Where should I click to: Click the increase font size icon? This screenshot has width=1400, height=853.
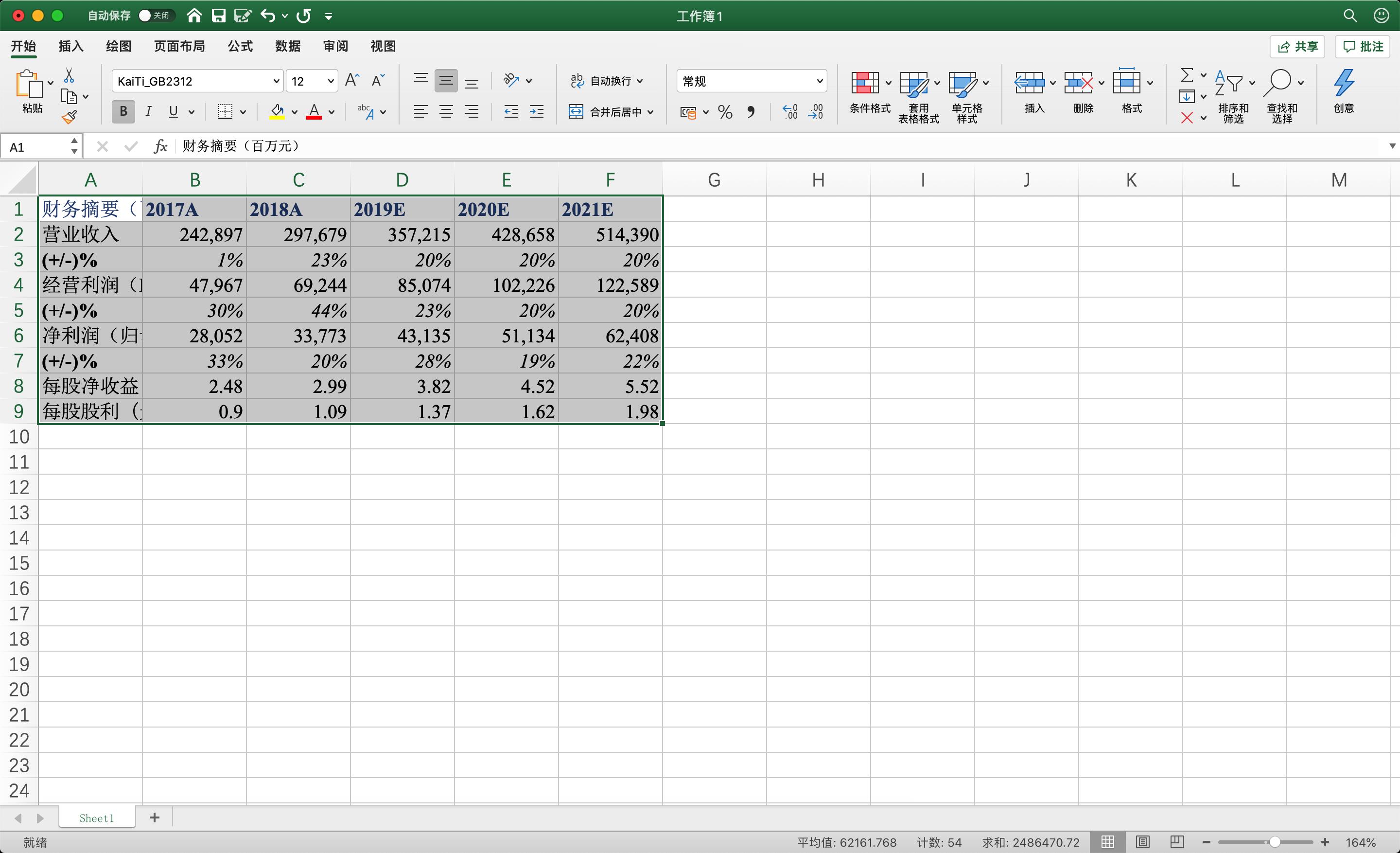[352, 81]
